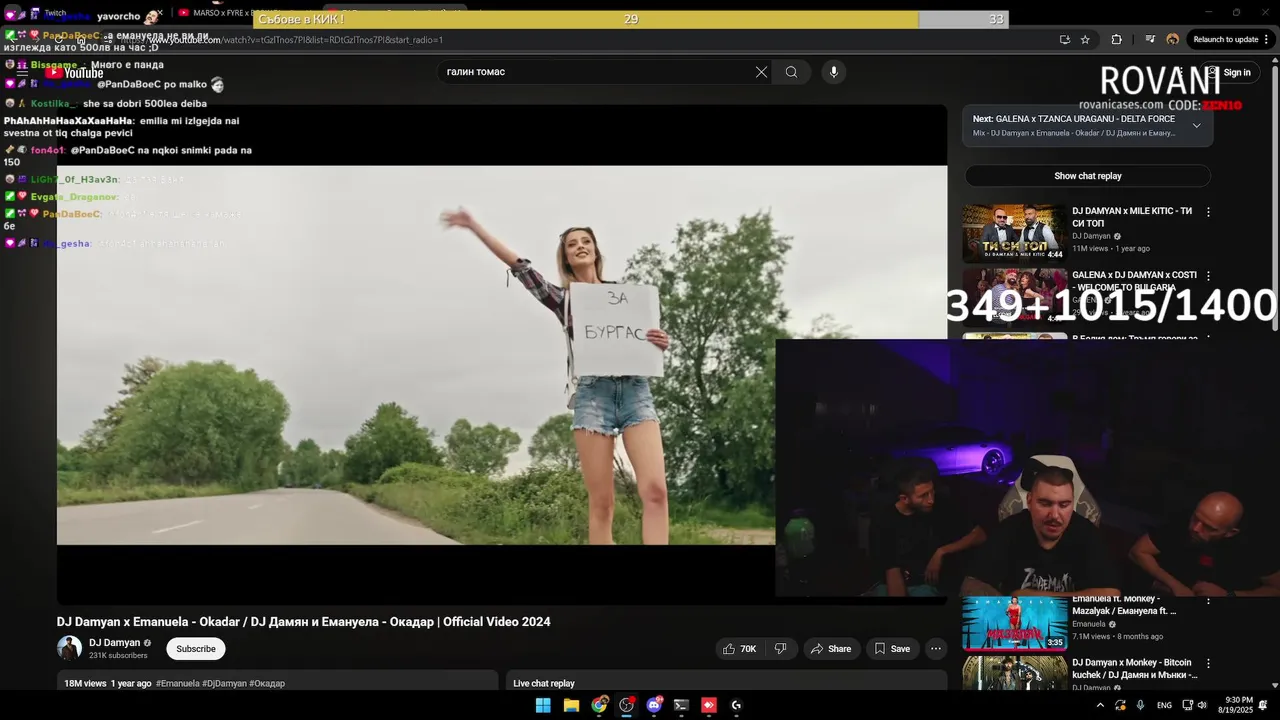Subscribe to DJ Damyan channel
Screen dimensions: 1280x720
(x=196, y=649)
